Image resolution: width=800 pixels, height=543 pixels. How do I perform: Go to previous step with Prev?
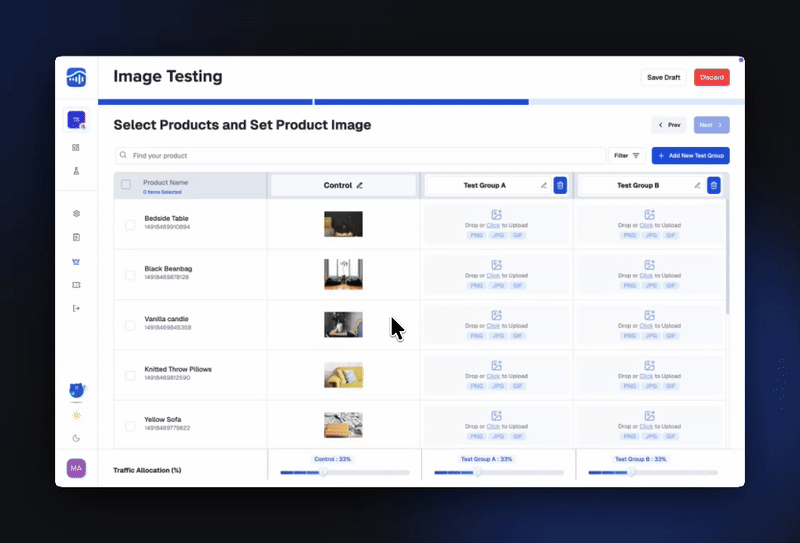pyautogui.click(x=670, y=125)
